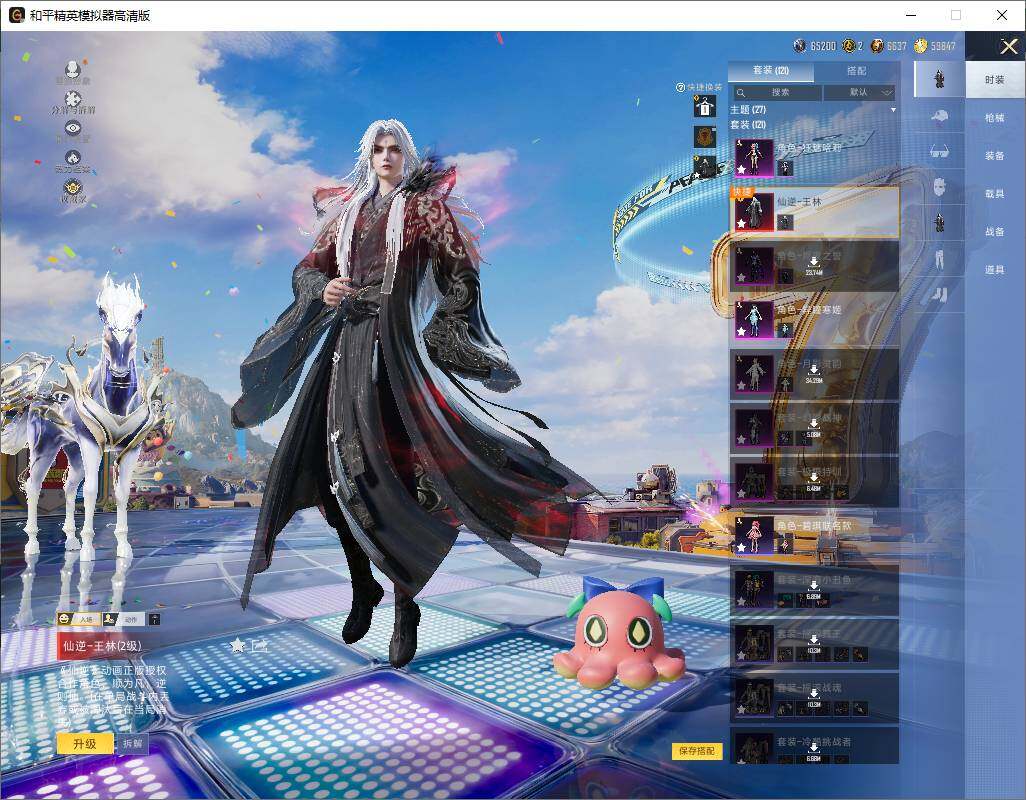1026x800 pixels.
Task: Click the third quick-outfit character thumbnail
Action: click(x=705, y=166)
